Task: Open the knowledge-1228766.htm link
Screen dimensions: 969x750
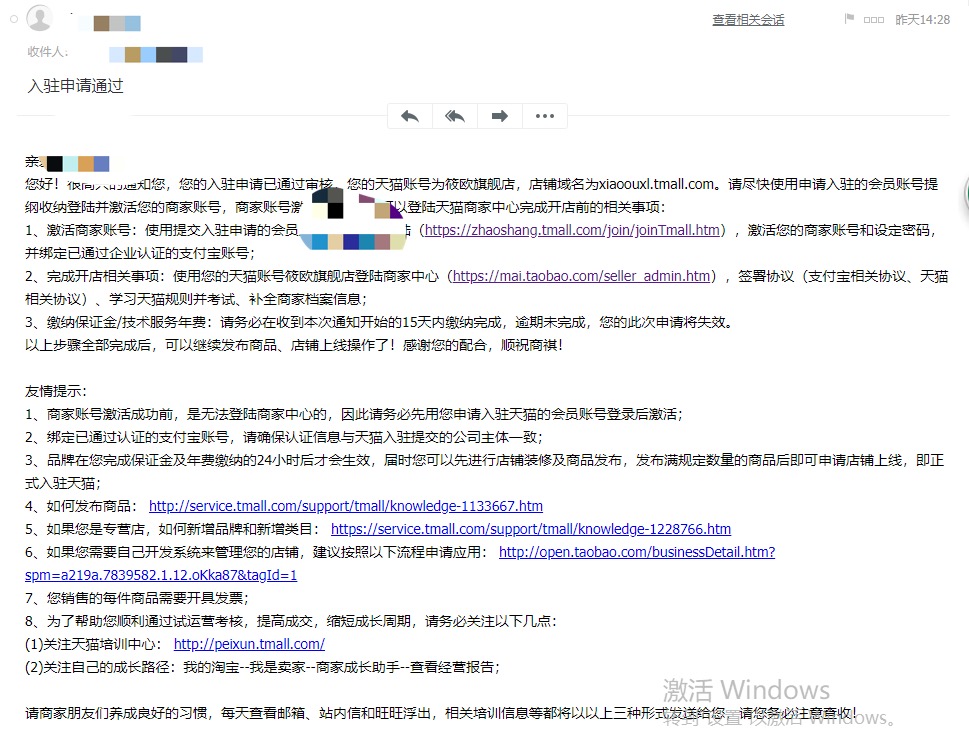Action: coord(531,529)
